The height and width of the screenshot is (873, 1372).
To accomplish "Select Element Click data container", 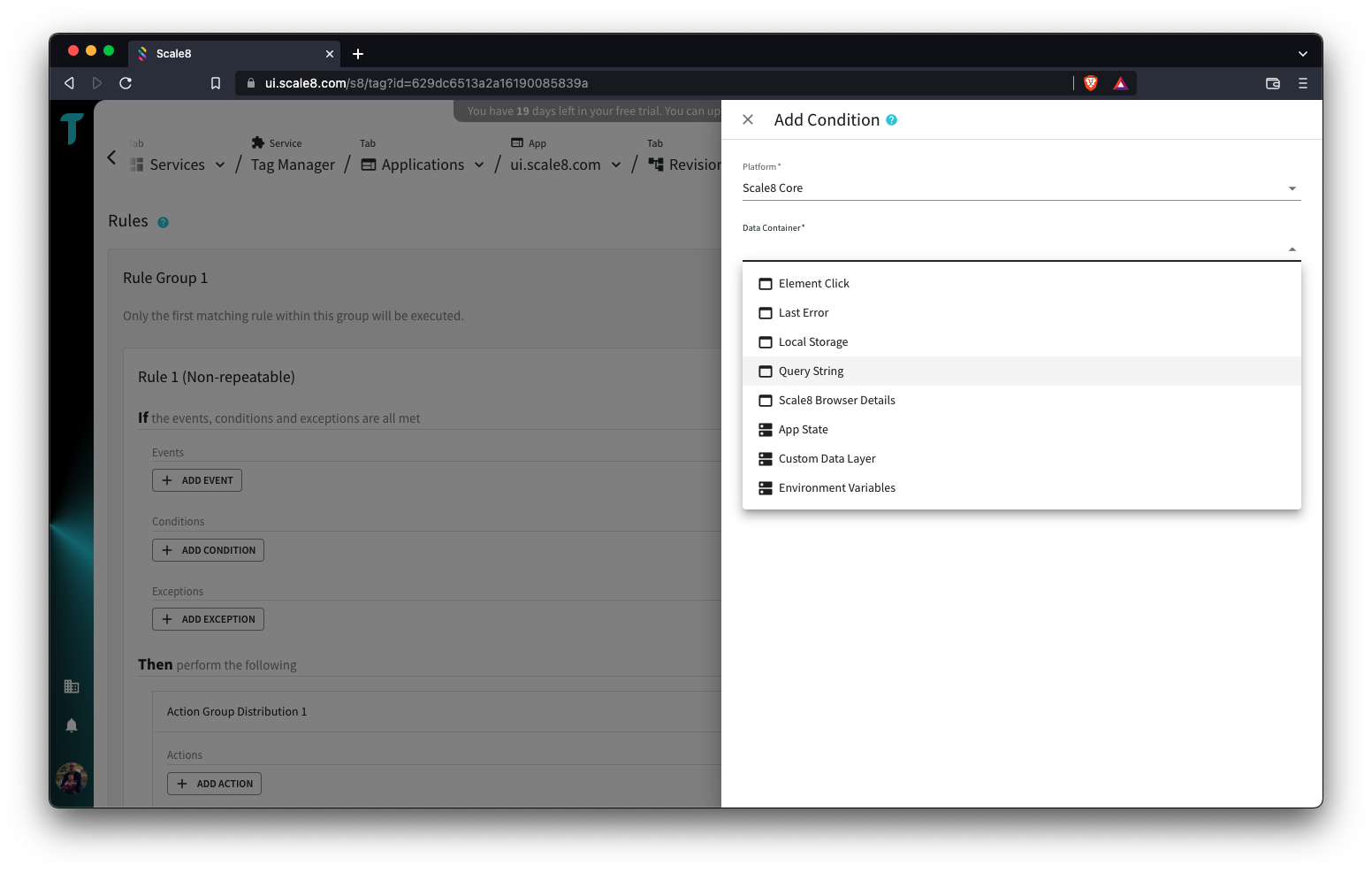I will point(1022,283).
